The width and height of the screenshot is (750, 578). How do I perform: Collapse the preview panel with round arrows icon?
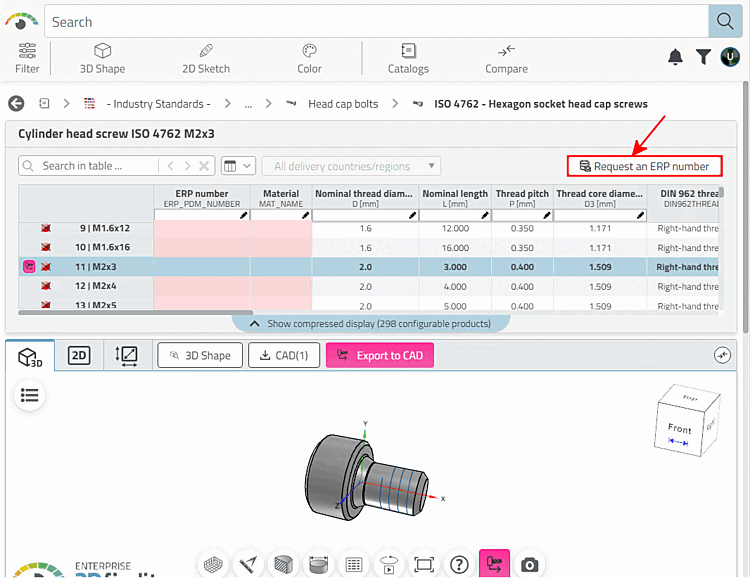(722, 355)
